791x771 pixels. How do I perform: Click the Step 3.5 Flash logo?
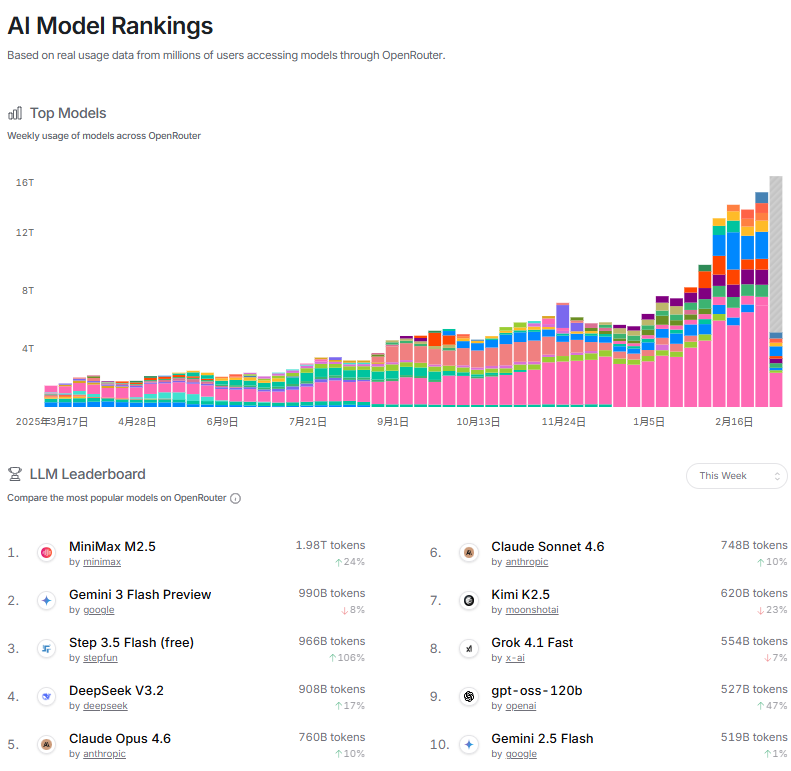coord(46,648)
